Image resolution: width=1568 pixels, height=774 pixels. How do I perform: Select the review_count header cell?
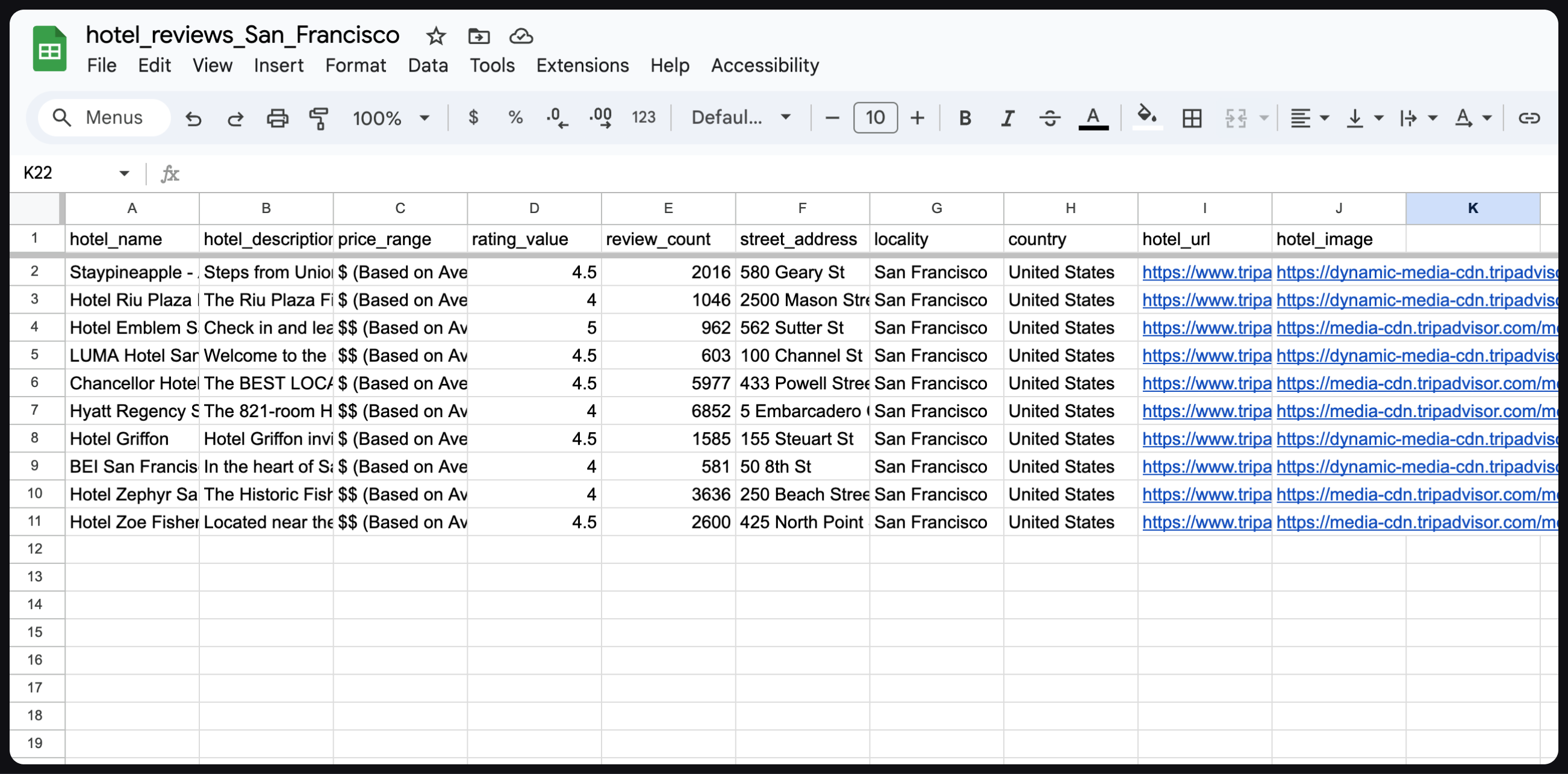pos(668,239)
